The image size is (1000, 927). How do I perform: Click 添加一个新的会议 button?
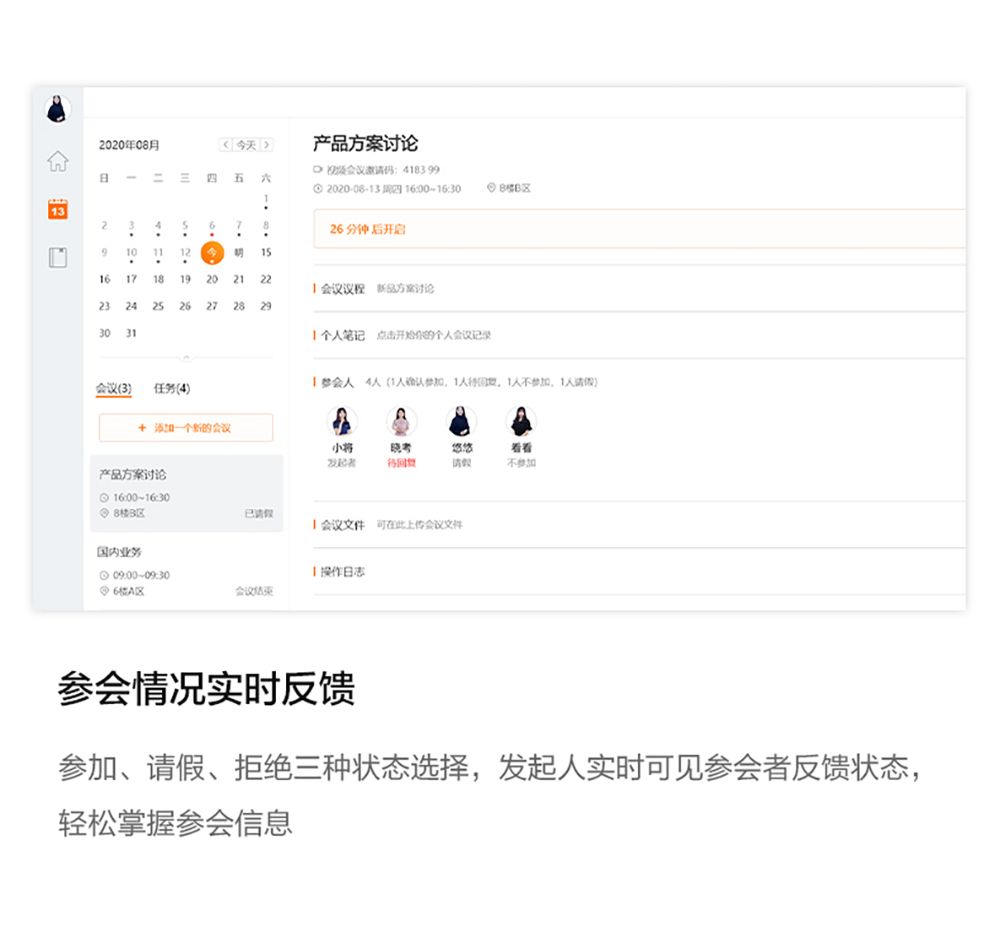(x=186, y=428)
